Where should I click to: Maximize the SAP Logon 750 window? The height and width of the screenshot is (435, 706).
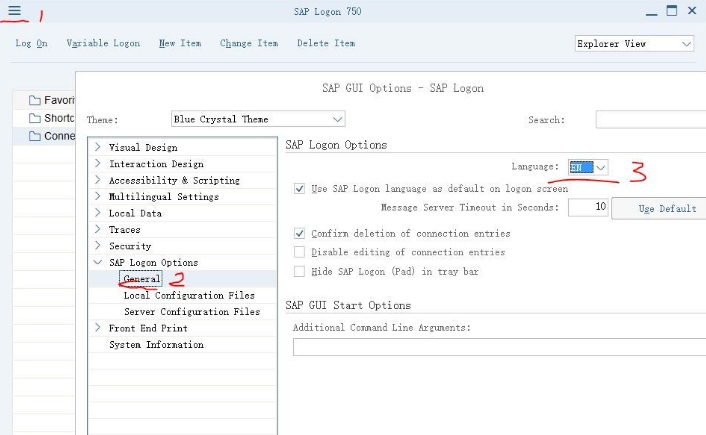(x=671, y=10)
